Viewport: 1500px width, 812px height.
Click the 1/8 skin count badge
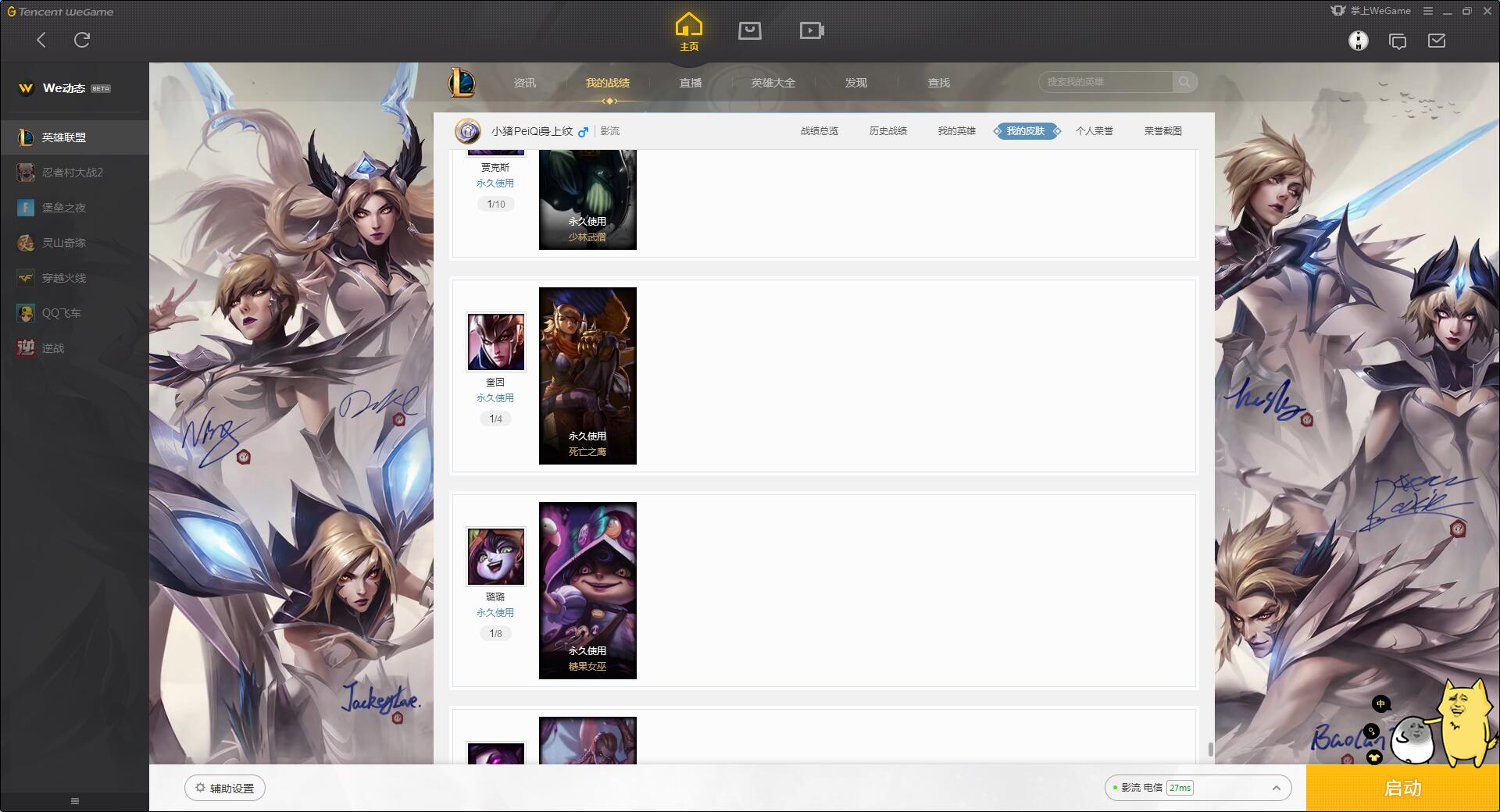(496, 633)
